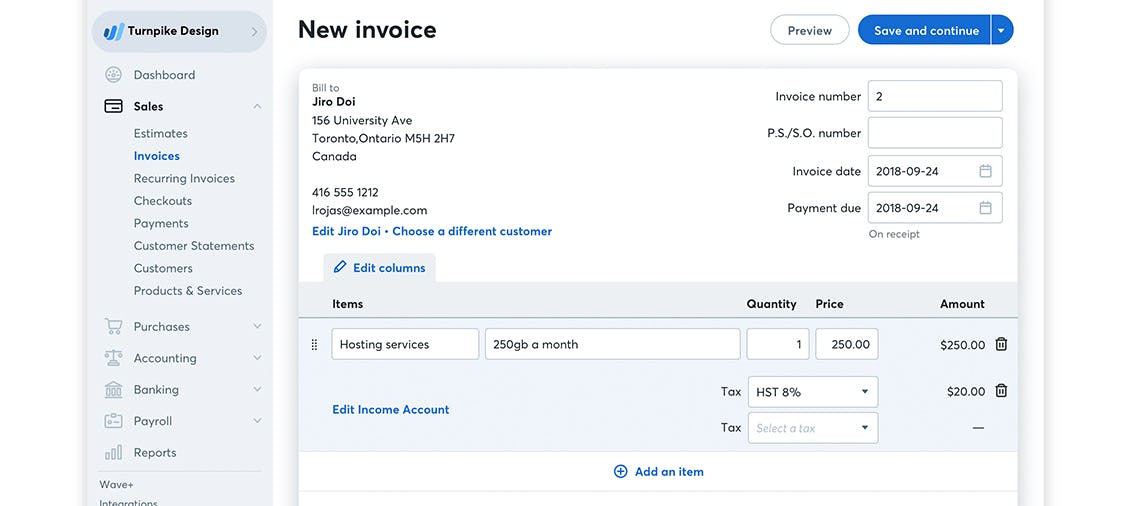Click the Dashboard gauge icon in sidebar
The image size is (1130, 506).
point(113,75)
